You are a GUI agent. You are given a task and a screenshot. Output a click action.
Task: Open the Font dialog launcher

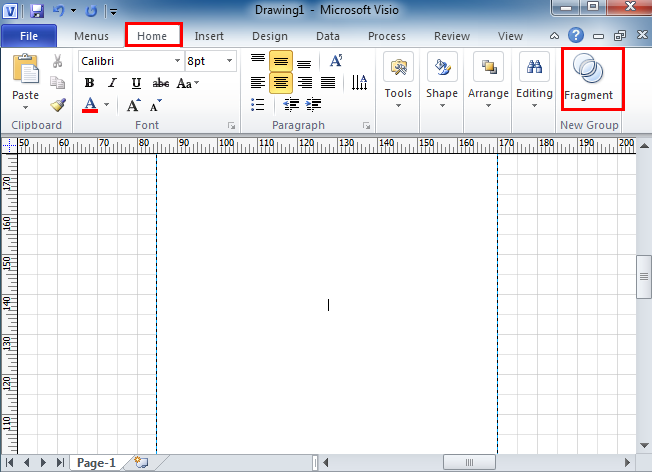click(x=231, y=126)
